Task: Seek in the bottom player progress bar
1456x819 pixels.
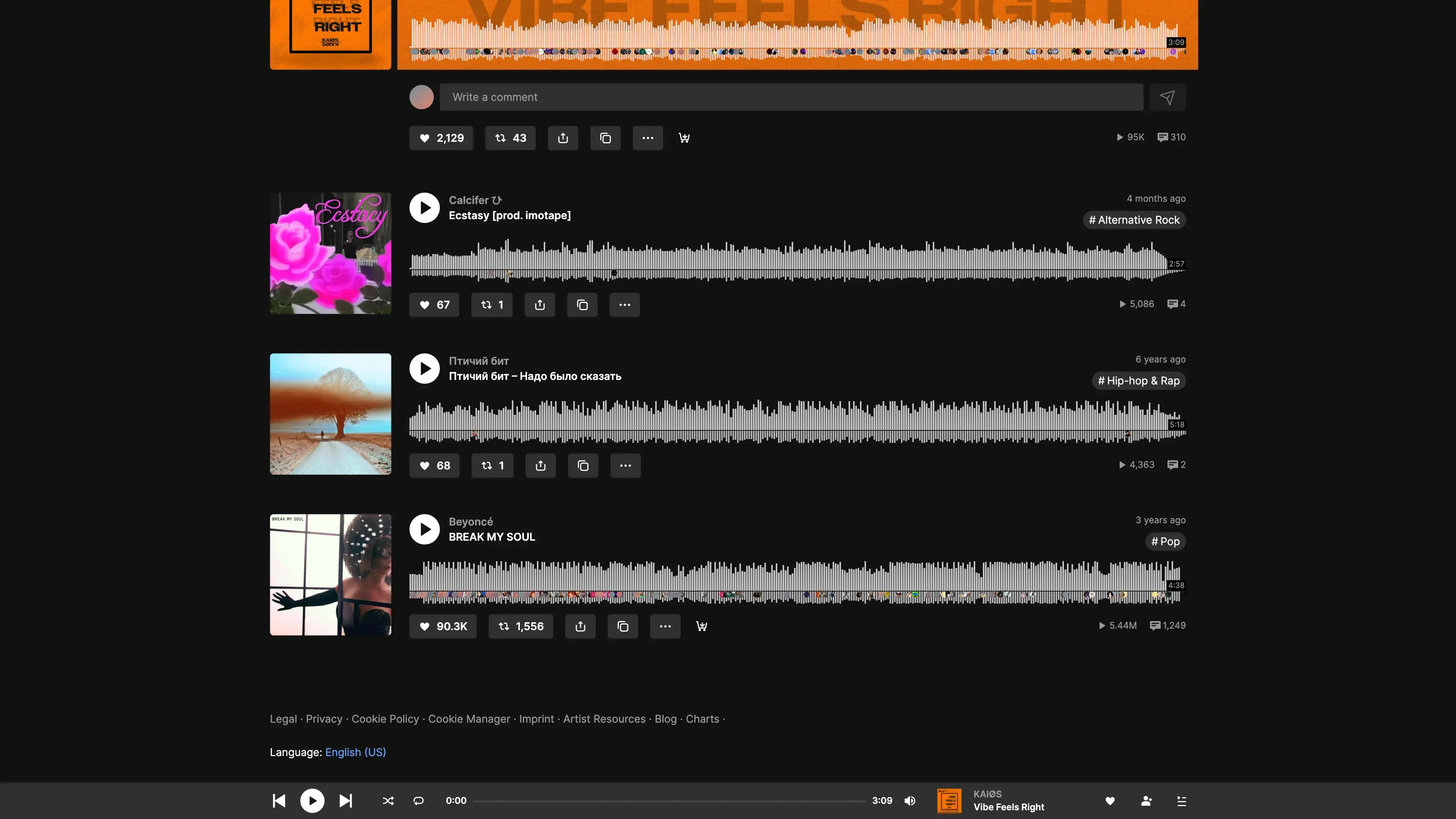Action: point(668,801)
